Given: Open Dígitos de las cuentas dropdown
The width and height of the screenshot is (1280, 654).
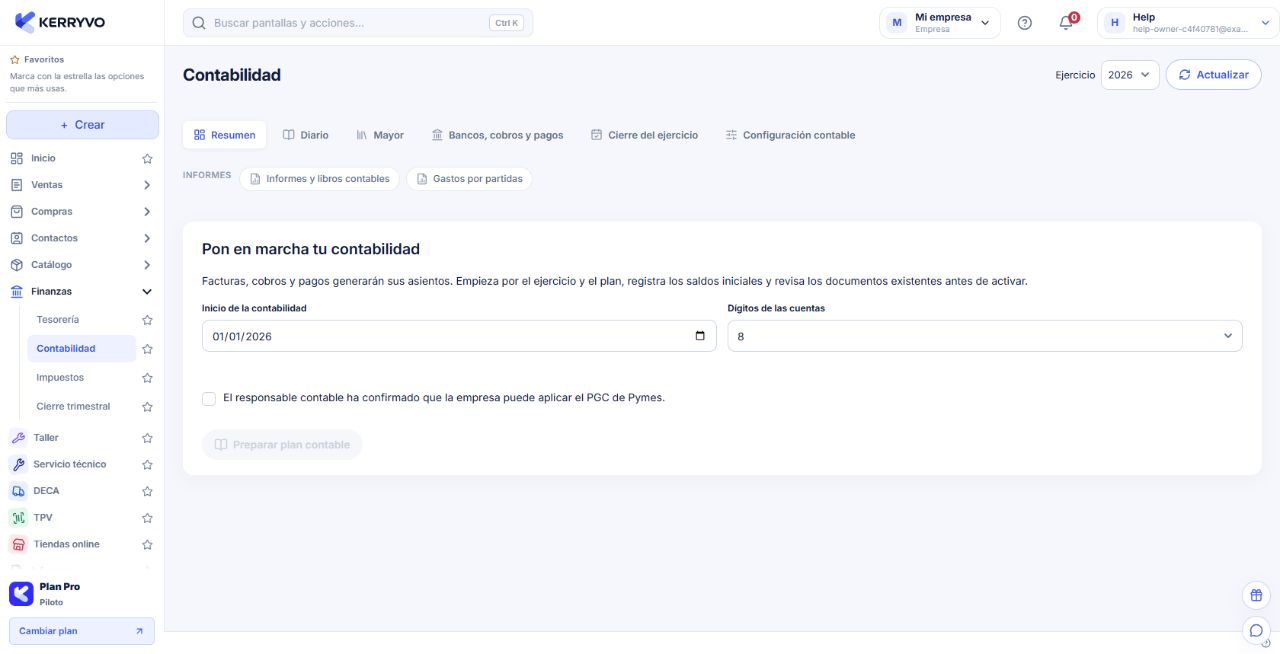Looking at the screenshot, I should tap(985, 336).
